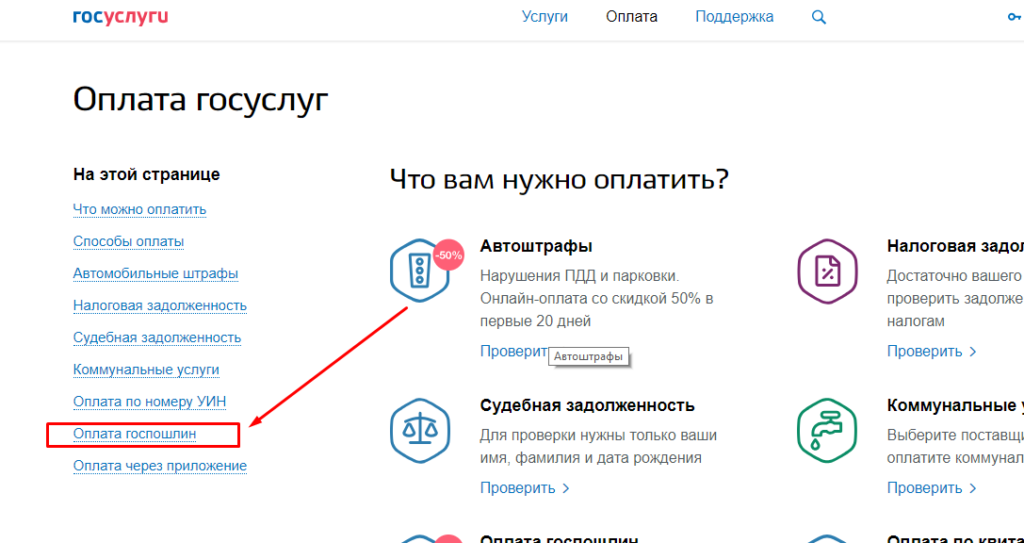Click the Налоговая задолженность percent icon
Screen dimensions: 1024x543
tap(826, 270)
